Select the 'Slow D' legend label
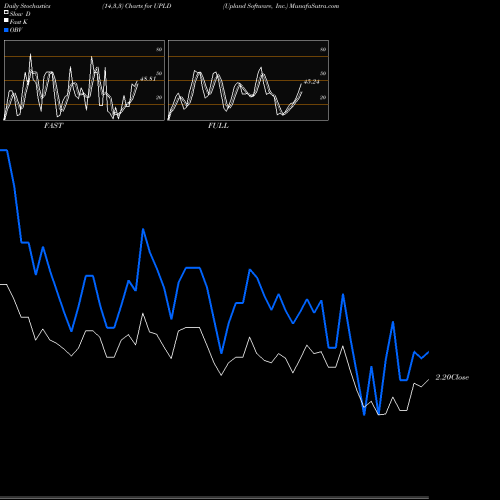Screen dimensions: 500x500 click(20, 14)
